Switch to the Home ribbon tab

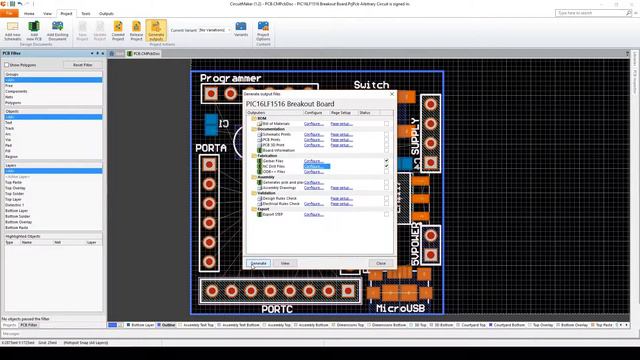click(29, 13)
